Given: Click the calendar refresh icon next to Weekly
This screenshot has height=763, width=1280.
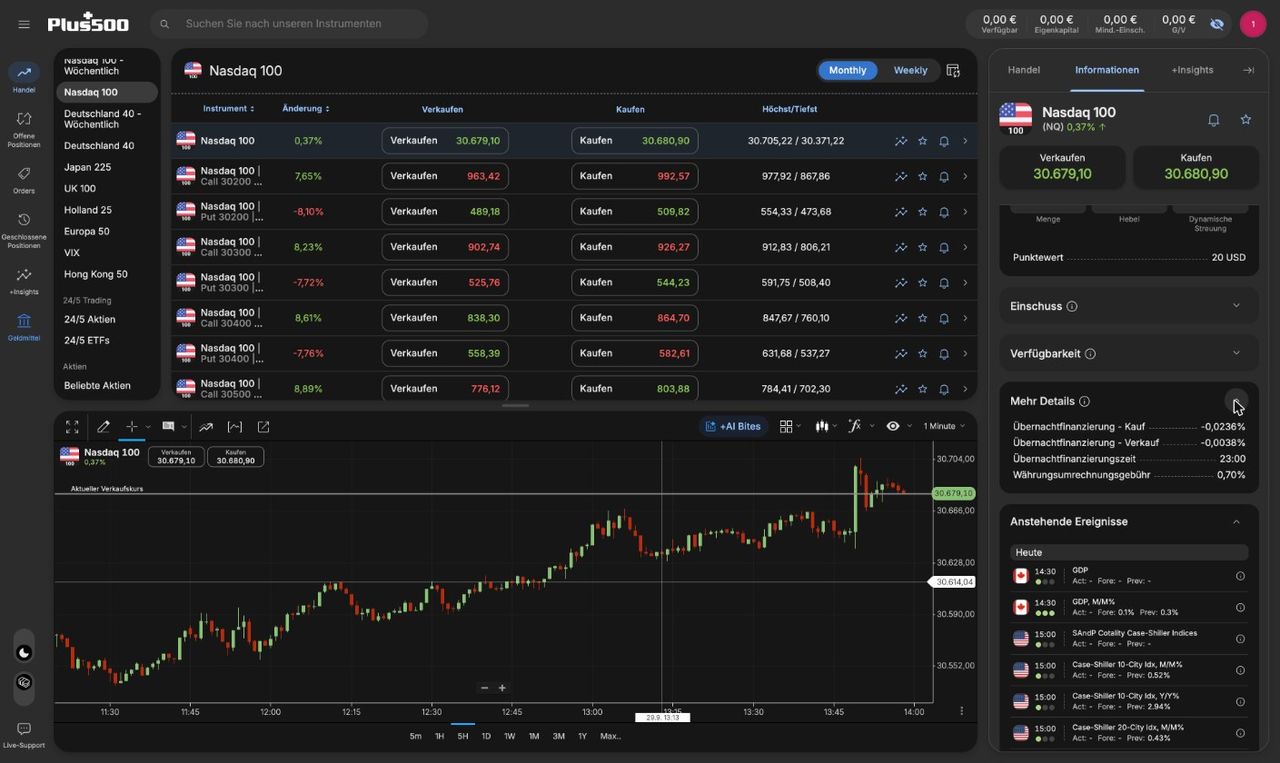Looking at the screenshot, I should (x=953, y=70).
